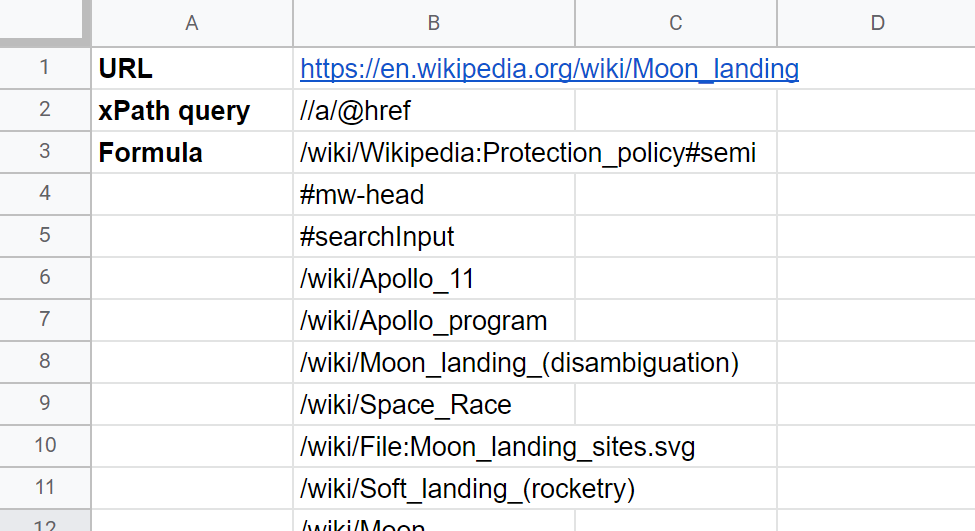
Task: Select column D header
Action: (876, 23)
